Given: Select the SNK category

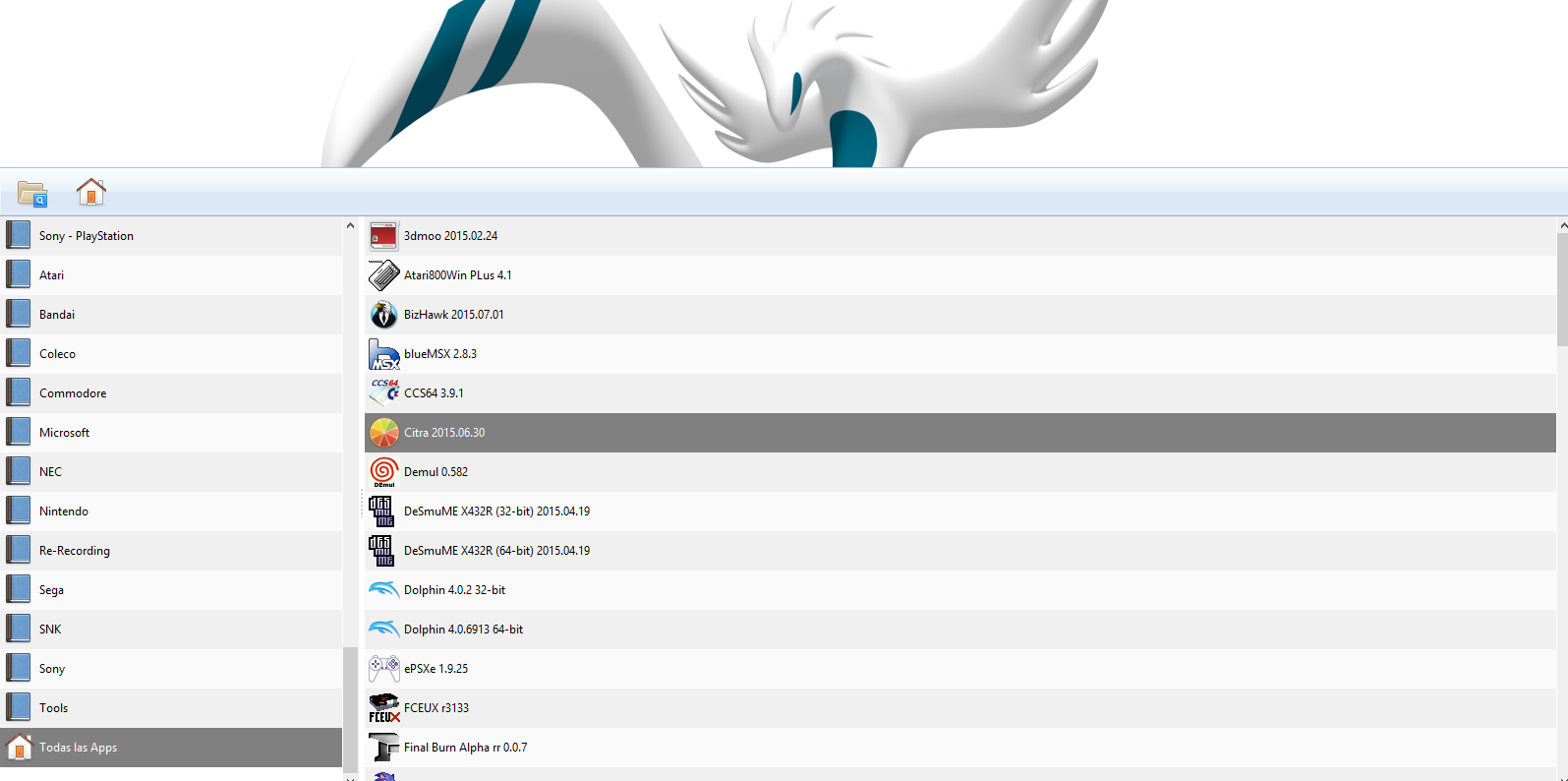Looking at the screenshot, I should coord(171,630).
